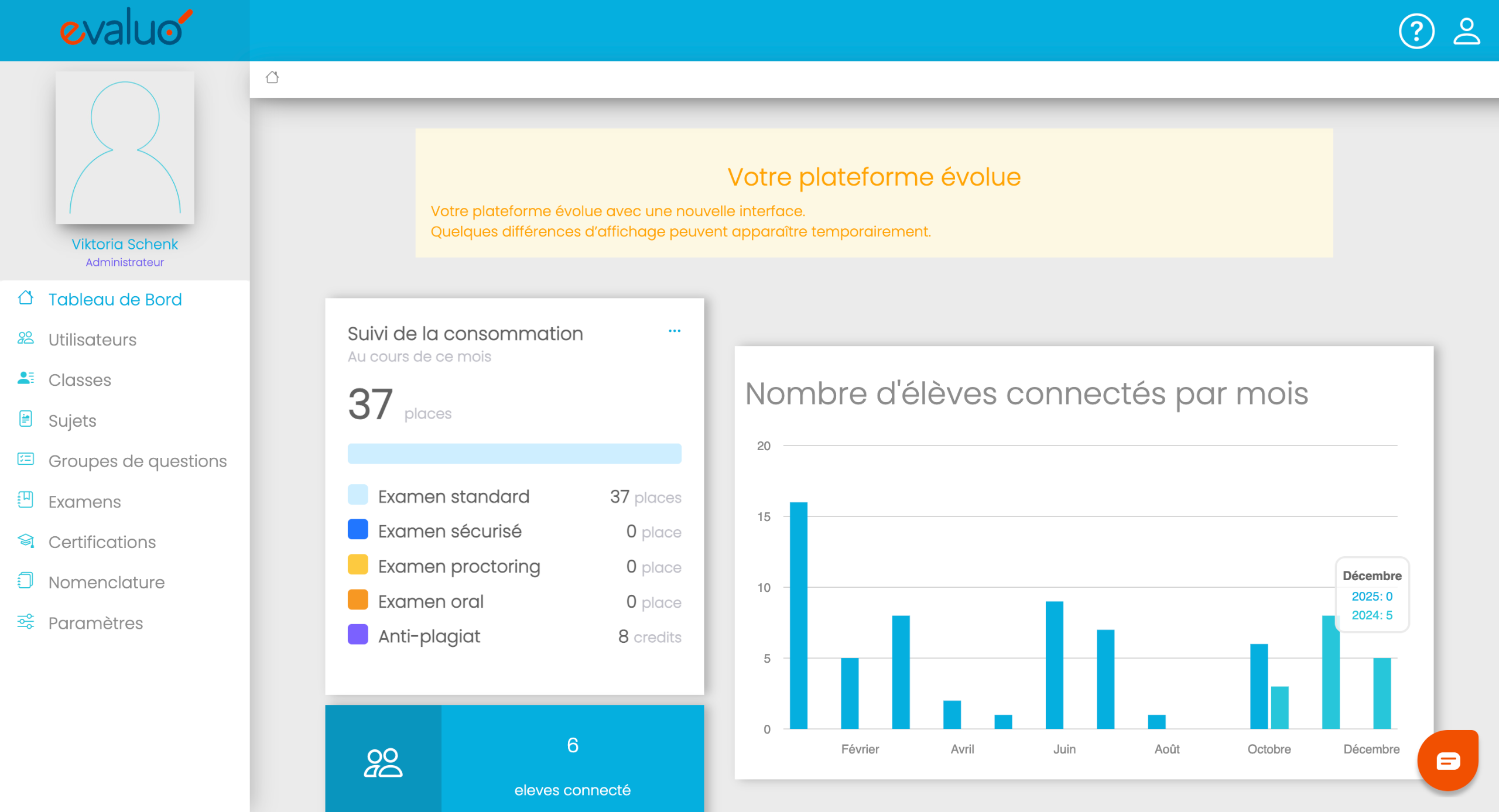Click the connected students people icon

[x=383, y=762]
